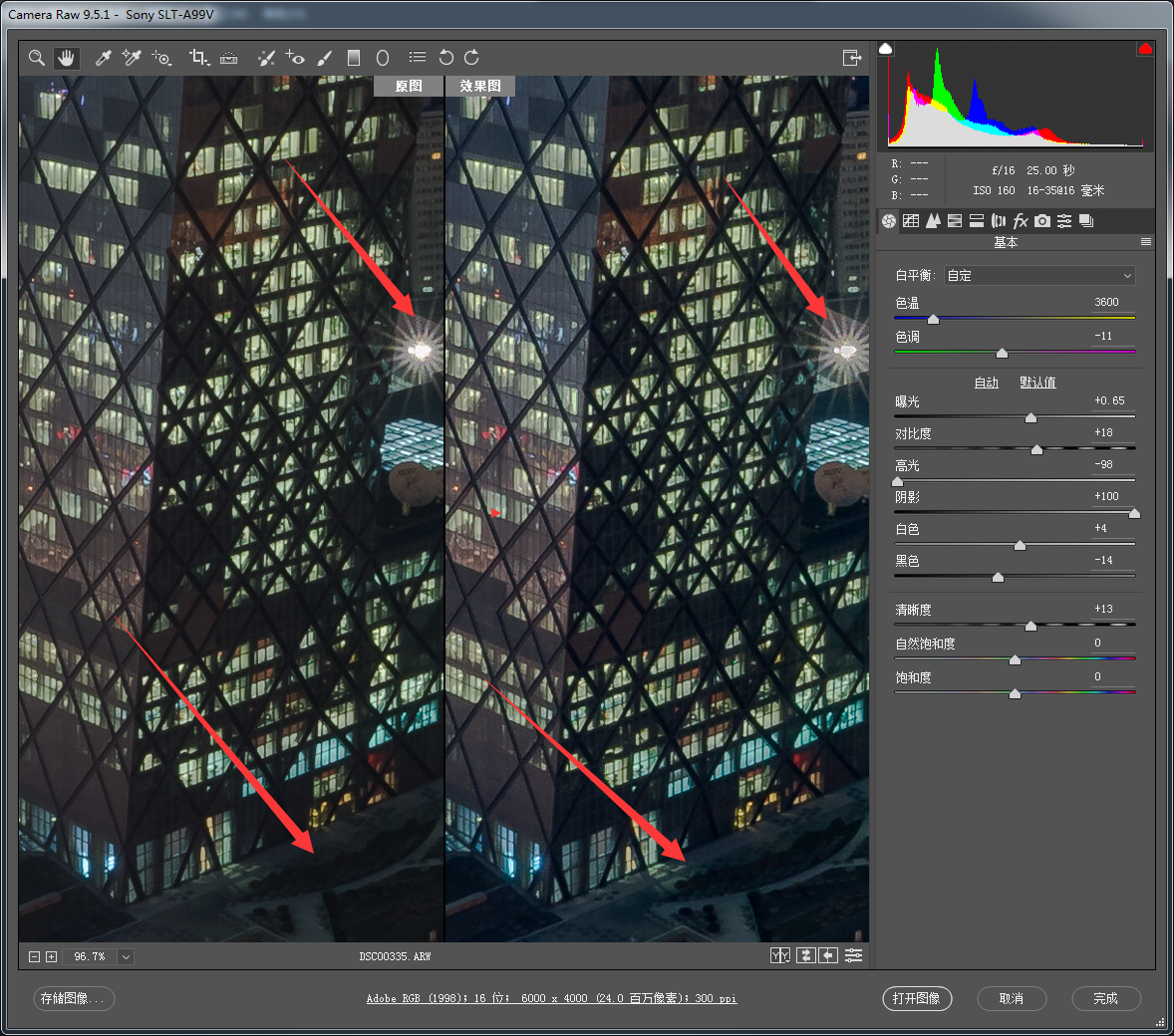Open the 白平衡 white balance dropdown
This screenshot has width=1174, height=1036.
tap(1038, 276)
